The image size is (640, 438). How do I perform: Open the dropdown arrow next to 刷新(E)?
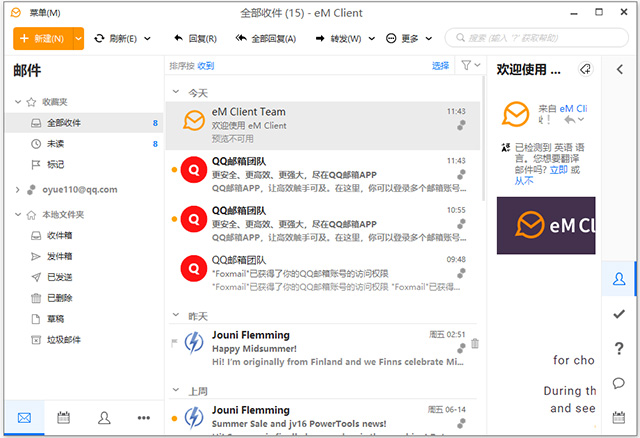tap(147, 38)
